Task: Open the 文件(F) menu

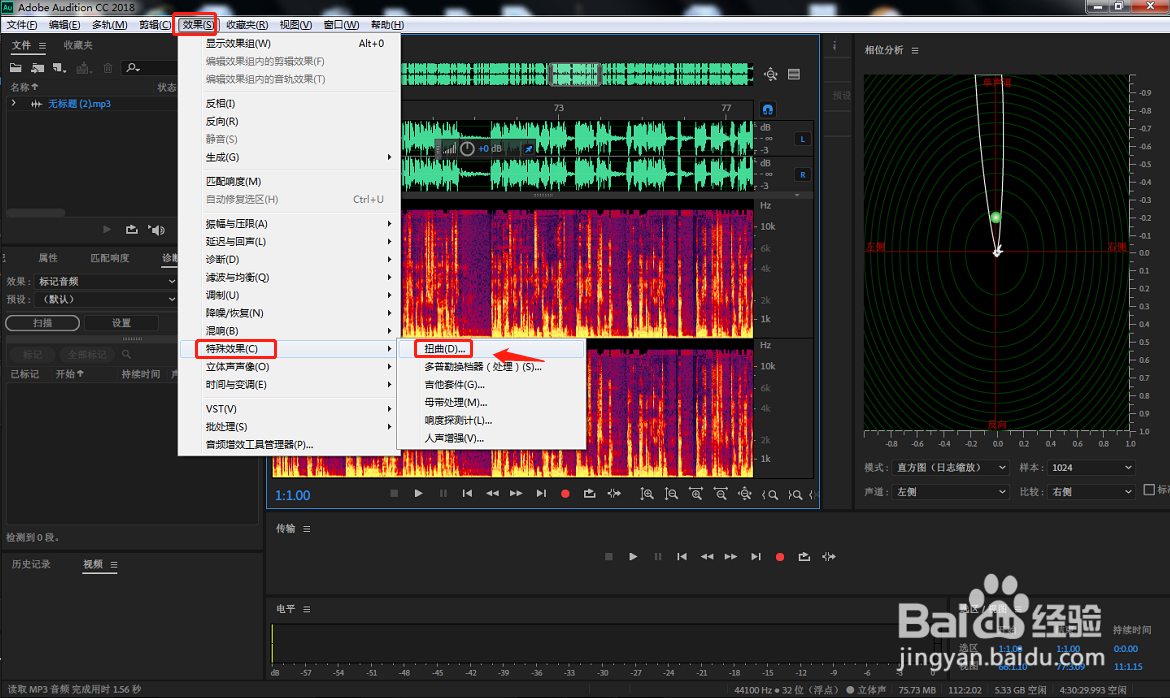Action: (x=22, y=25)
